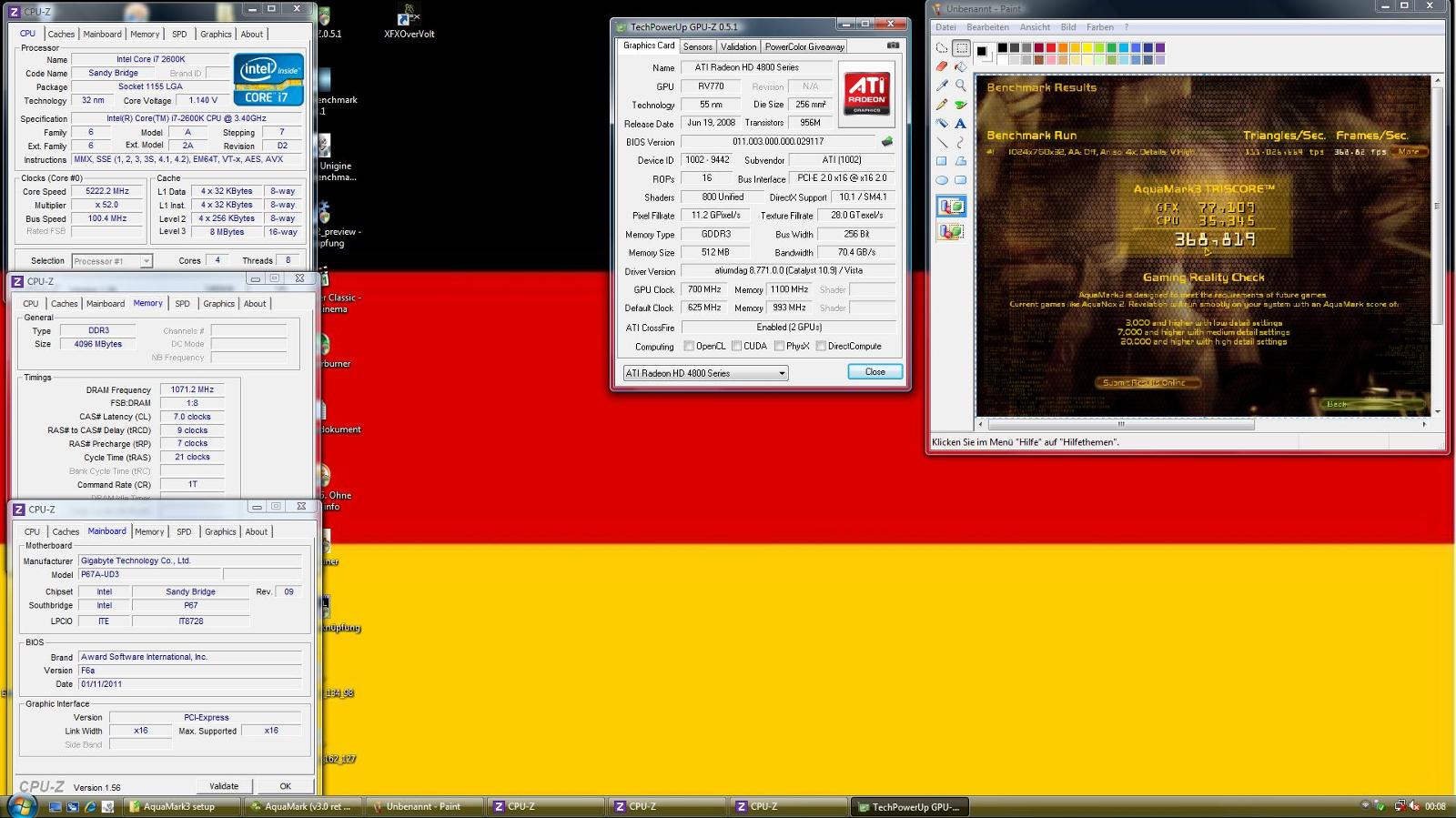The width and height of the screenshot is (1456, 818).
Task: Click the GPU Clock value 700 MHz
Action: point(704,289)
